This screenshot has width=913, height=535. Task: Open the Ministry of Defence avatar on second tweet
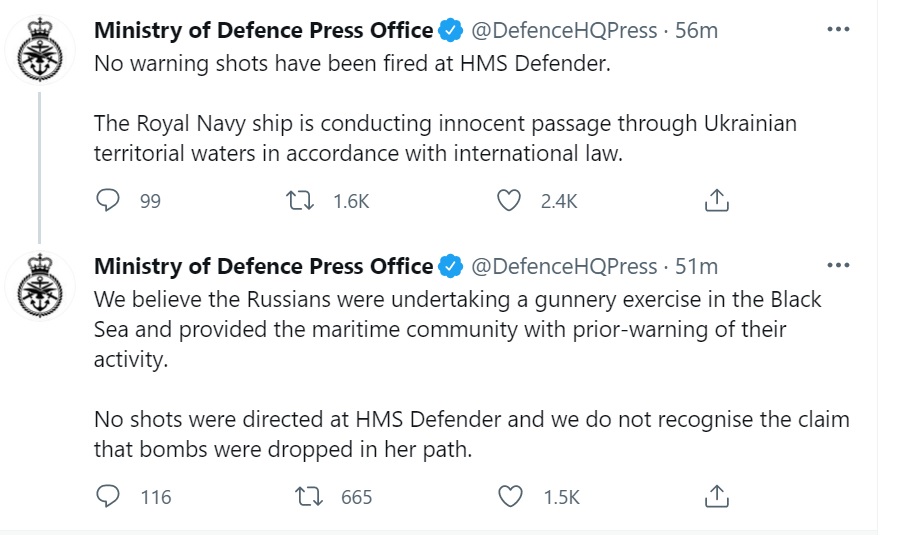tap(40, 286)
